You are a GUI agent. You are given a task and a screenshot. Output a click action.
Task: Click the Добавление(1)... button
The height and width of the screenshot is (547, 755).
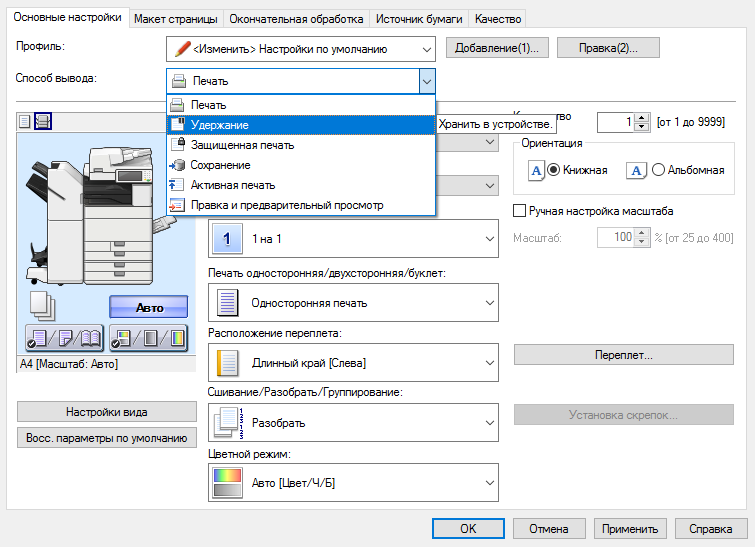pyautogui.click(x=497, y=48)
